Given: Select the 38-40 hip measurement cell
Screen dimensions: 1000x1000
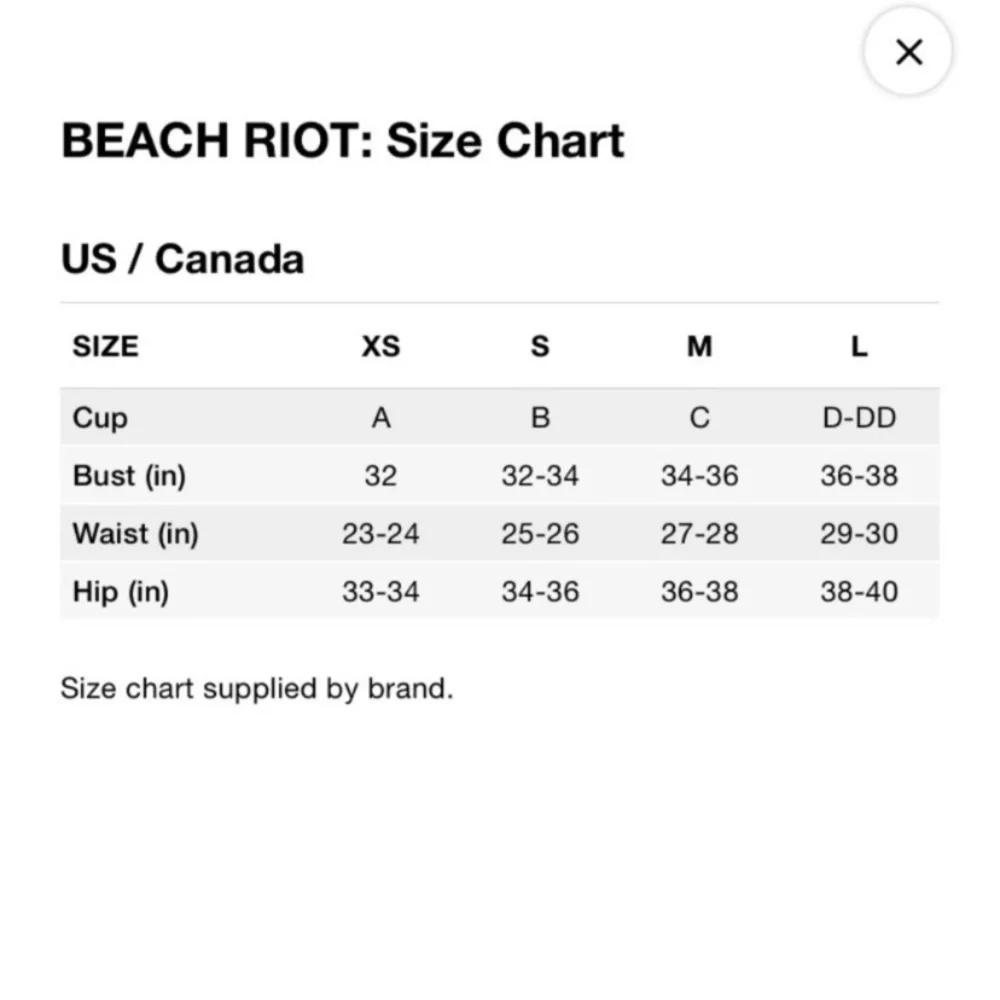Looking at the screenshot, I should 859,592.
